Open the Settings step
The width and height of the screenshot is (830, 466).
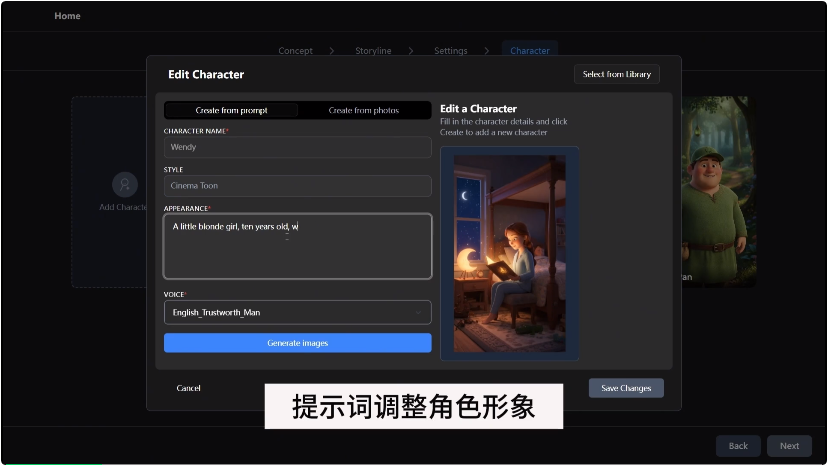click(450, 51)
